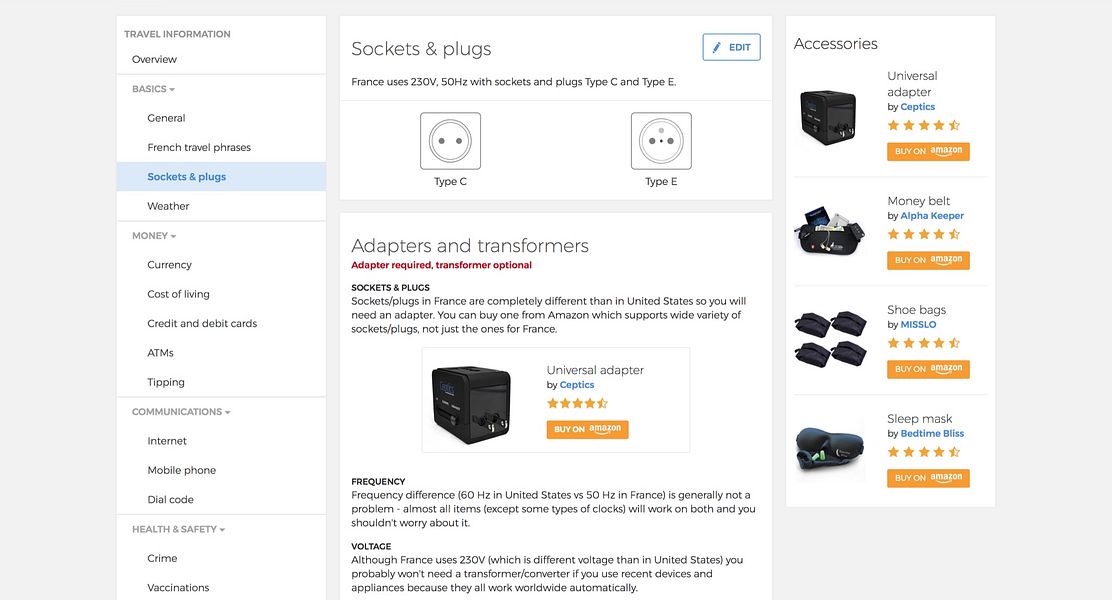Select Credit and debit cards in sidebar
Screen dimensions: 1112x600
202,323
